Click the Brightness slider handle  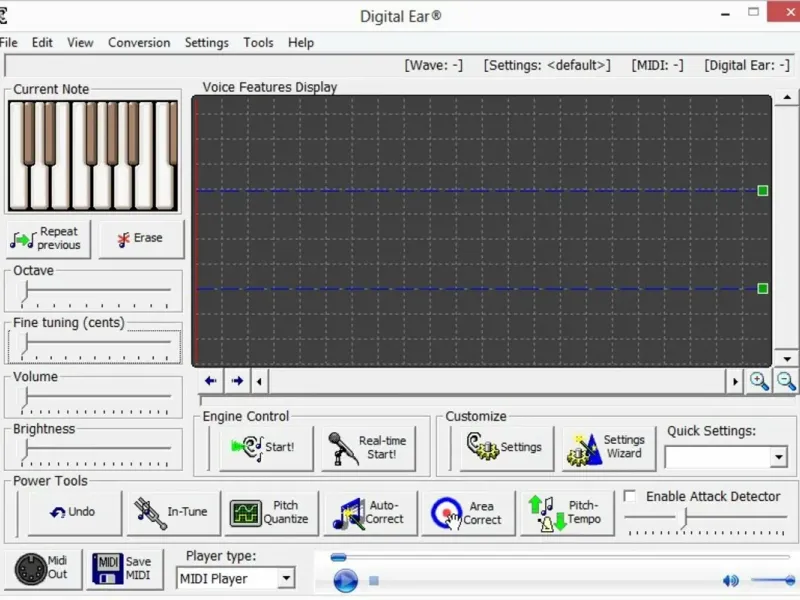25,451
